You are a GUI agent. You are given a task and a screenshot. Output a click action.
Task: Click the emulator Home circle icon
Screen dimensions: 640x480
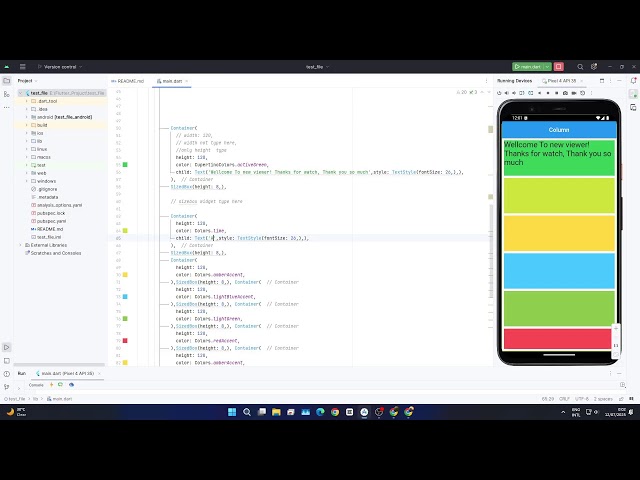coord(548,93)
